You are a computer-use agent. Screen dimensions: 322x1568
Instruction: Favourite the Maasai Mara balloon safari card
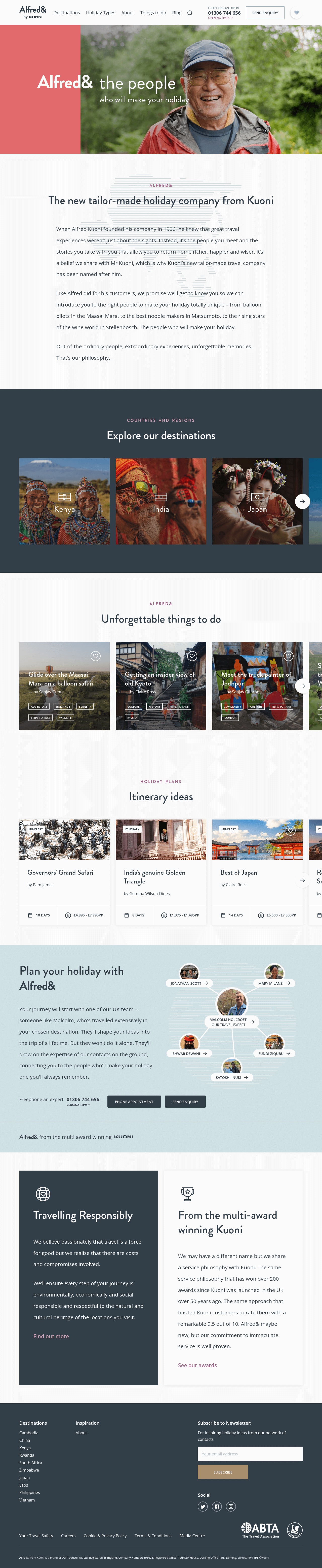point(95,656)
